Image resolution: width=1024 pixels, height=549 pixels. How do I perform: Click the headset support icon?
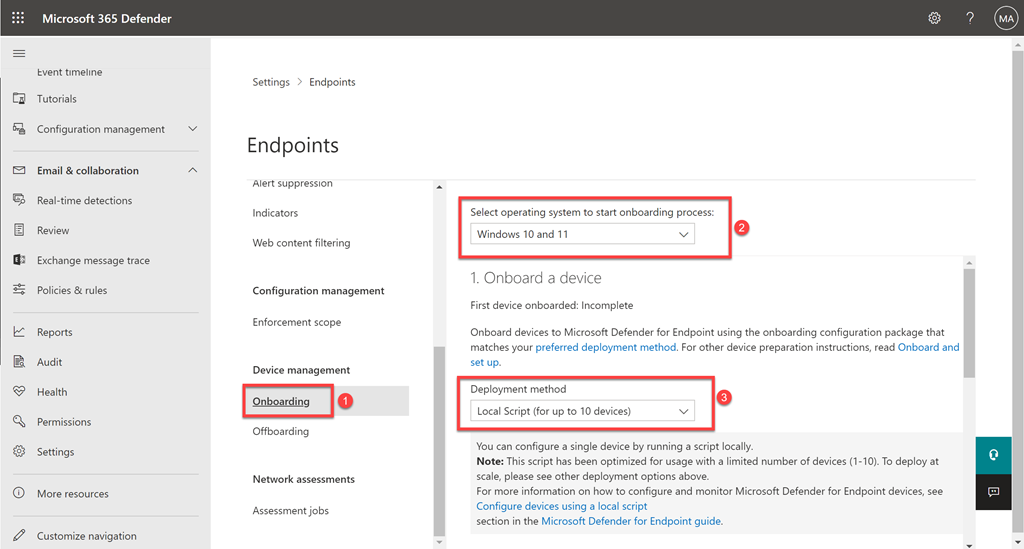click(x=993, y=454)
